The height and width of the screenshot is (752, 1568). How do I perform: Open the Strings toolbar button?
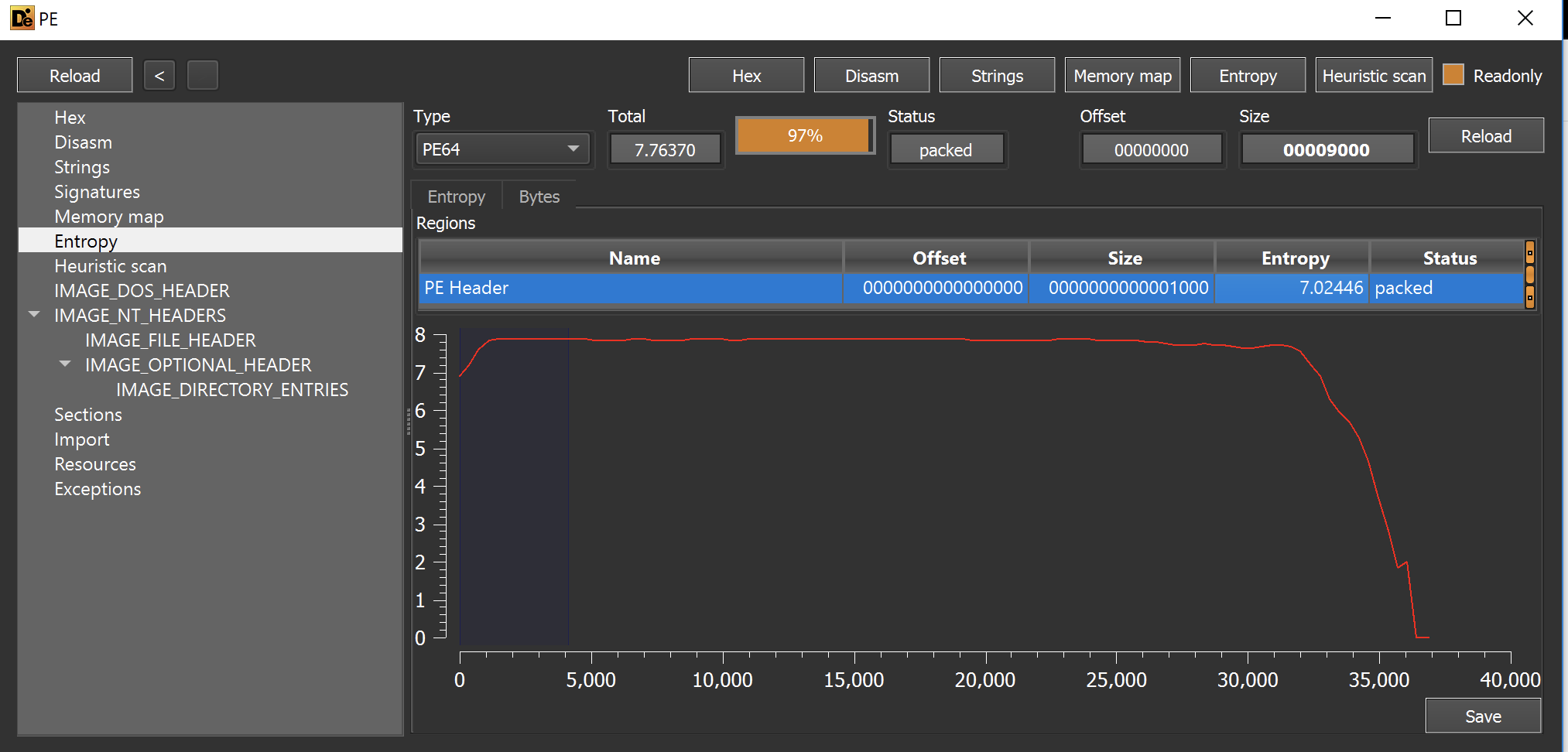click(x=998, y=76)
